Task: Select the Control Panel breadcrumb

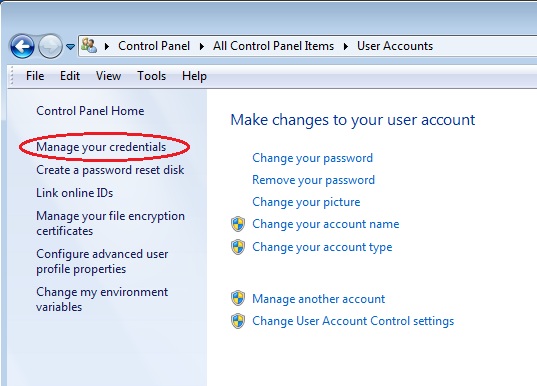Action: pyautogui.click(x=154, y=46)
